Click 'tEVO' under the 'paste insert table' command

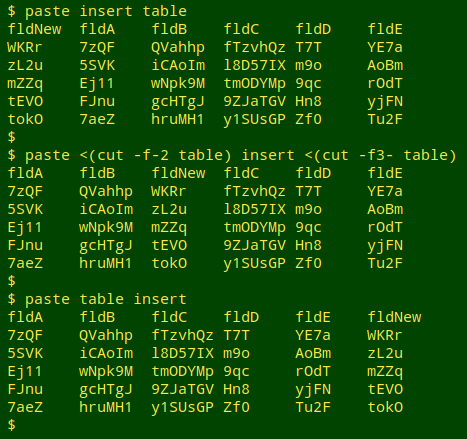[25, 101]
